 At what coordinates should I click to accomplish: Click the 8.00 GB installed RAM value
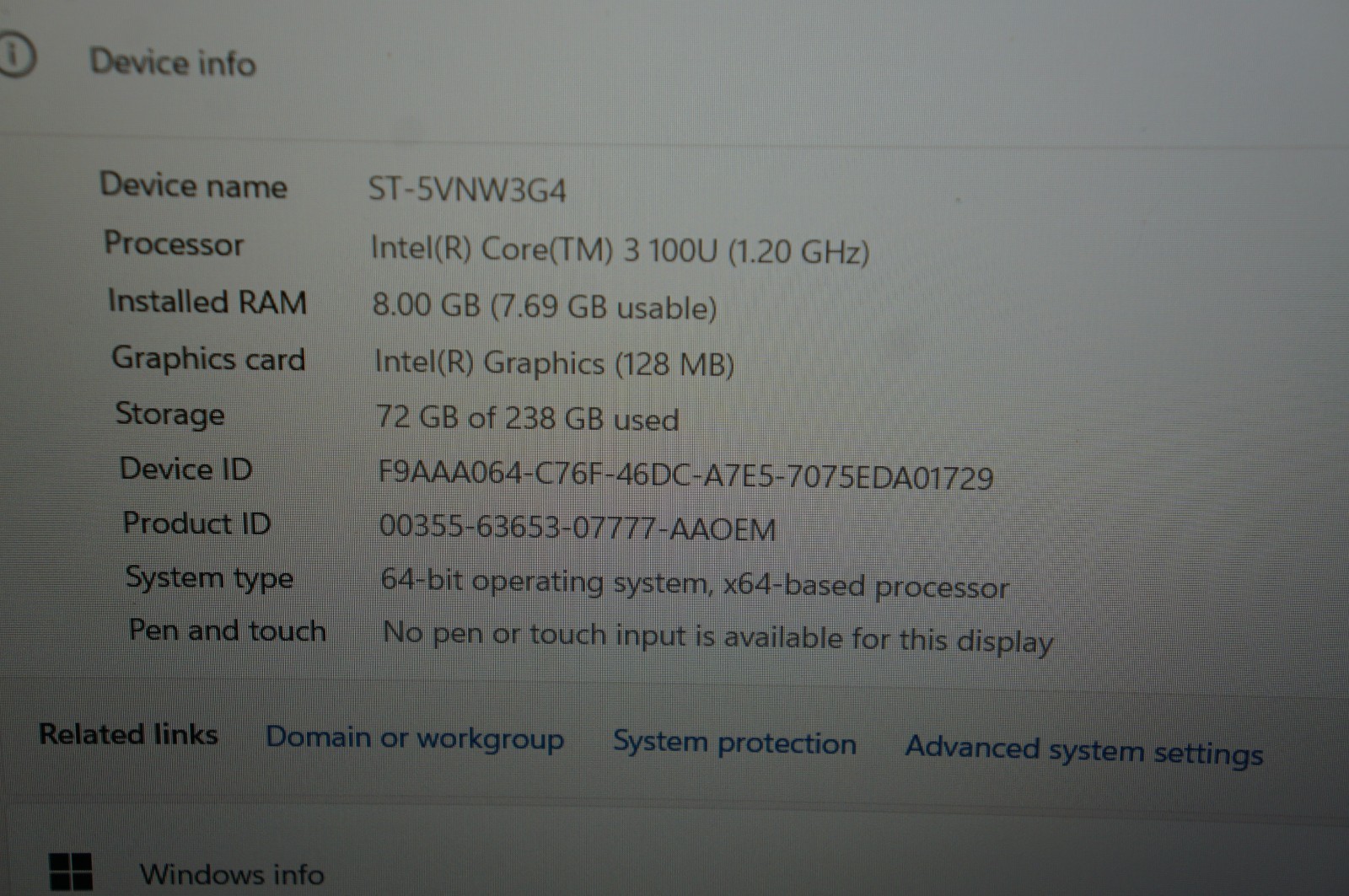pyautogui.click(x=545, y=307)
